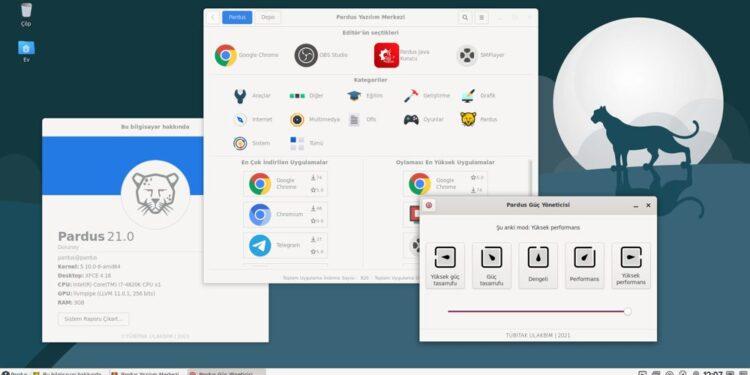Set Performans power mode
This screenshot has width=750, height=375.
pos(585,265)
